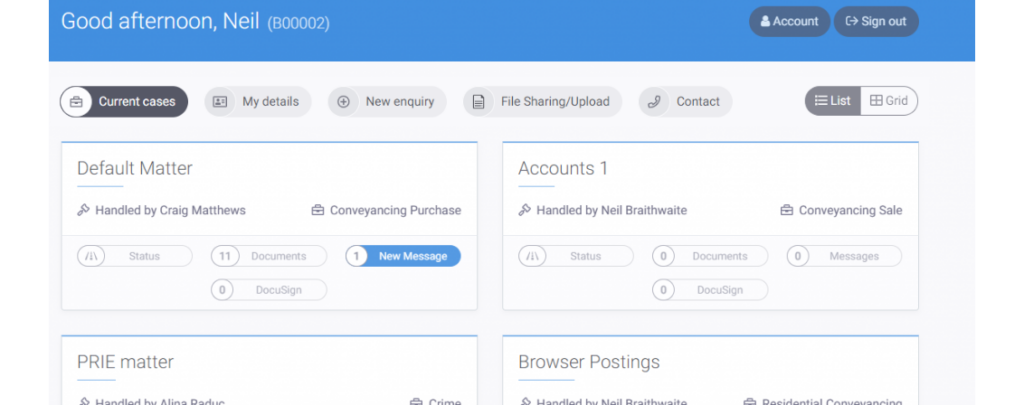Click 'Conveyancing Purchase' text

395,210
